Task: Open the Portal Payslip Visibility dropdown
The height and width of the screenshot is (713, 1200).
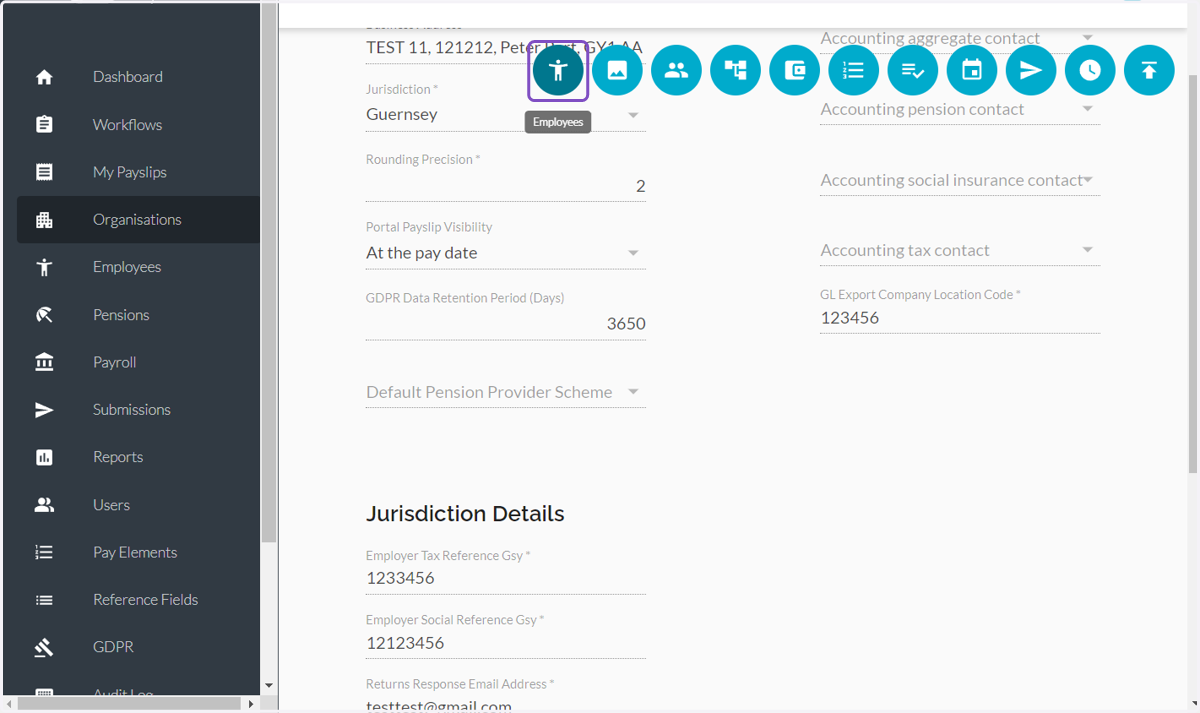Action: (x=505, y=253)
